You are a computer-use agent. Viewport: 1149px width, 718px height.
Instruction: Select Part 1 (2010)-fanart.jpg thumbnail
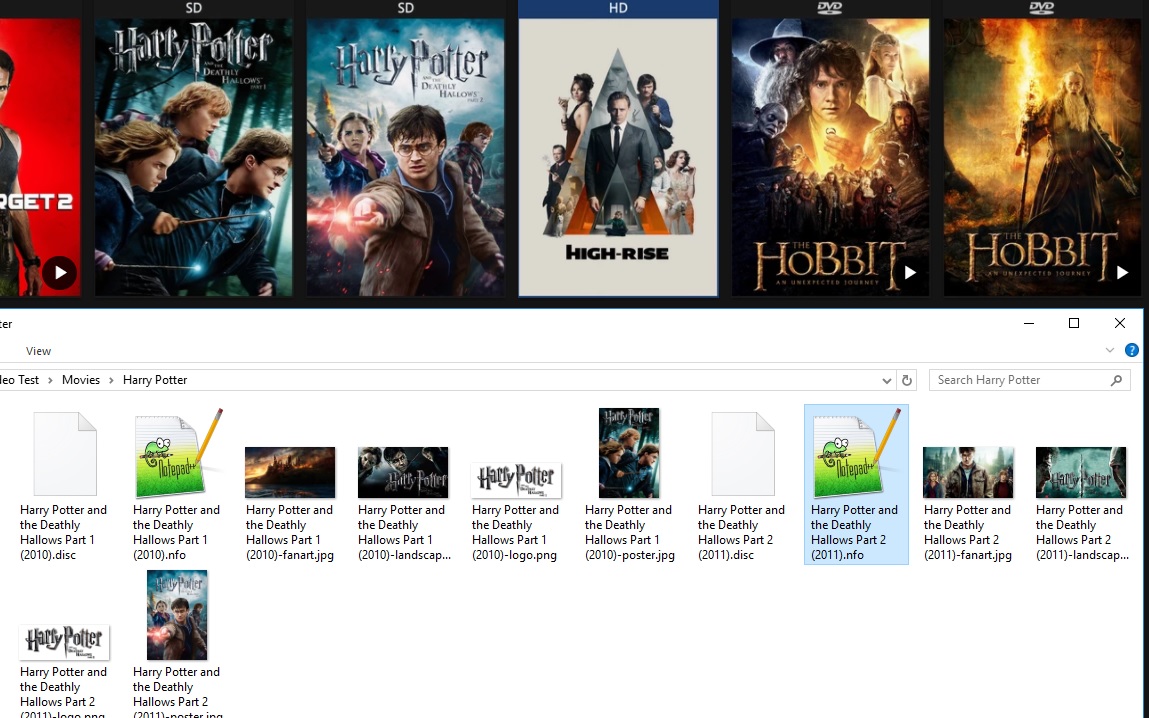point(290,473)
